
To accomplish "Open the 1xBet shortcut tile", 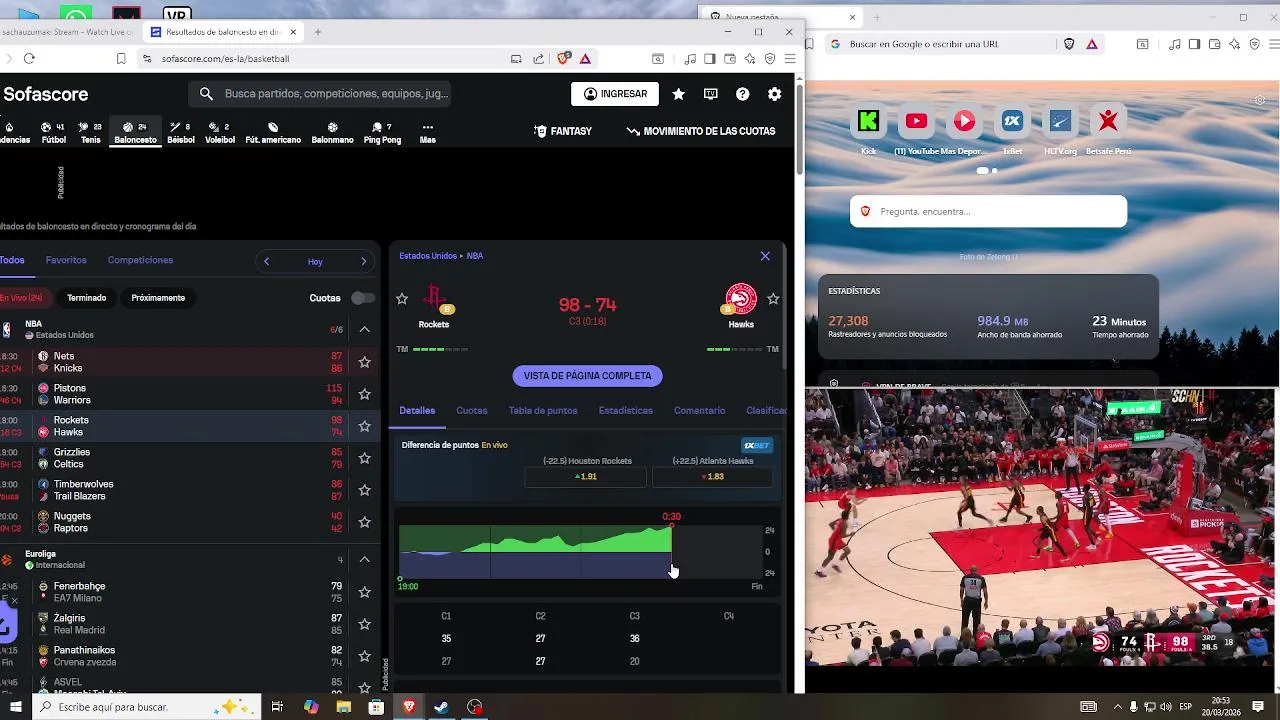I will coord(1012,121).
